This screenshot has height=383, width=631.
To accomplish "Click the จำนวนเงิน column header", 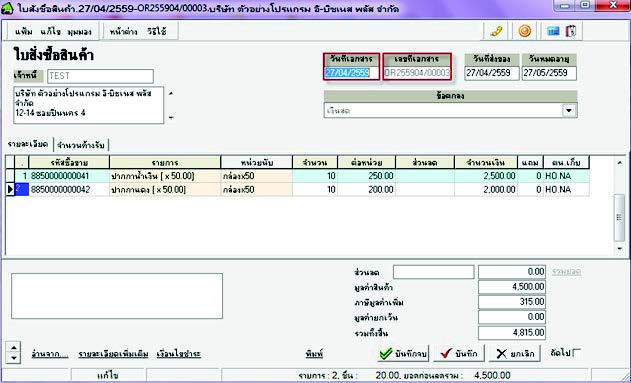I will point(486,162).
